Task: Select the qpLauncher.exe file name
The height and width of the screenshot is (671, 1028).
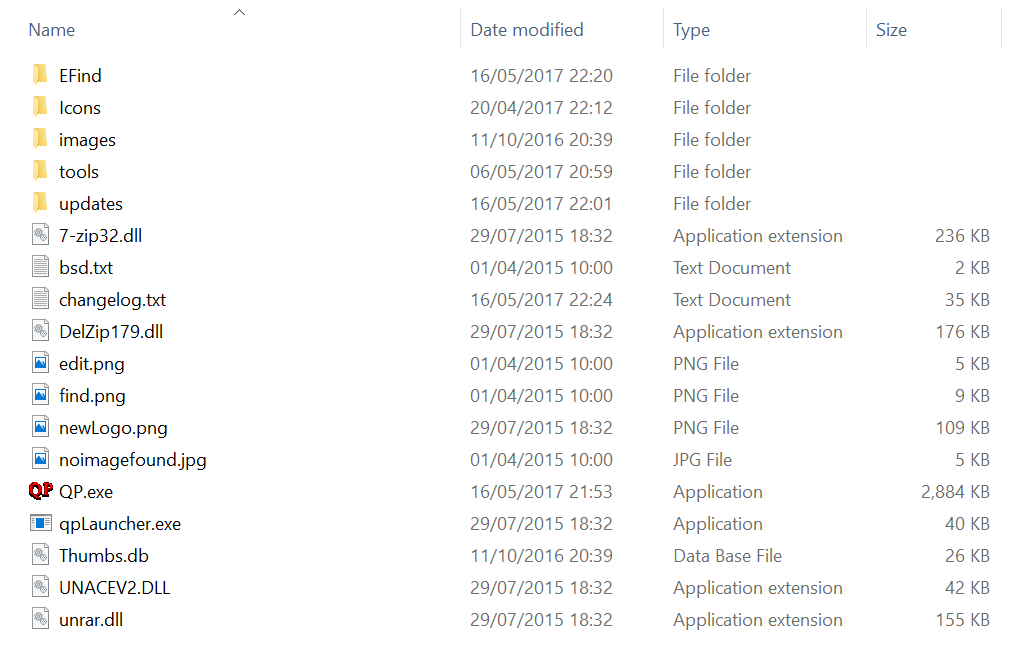Action: point(120,524)
